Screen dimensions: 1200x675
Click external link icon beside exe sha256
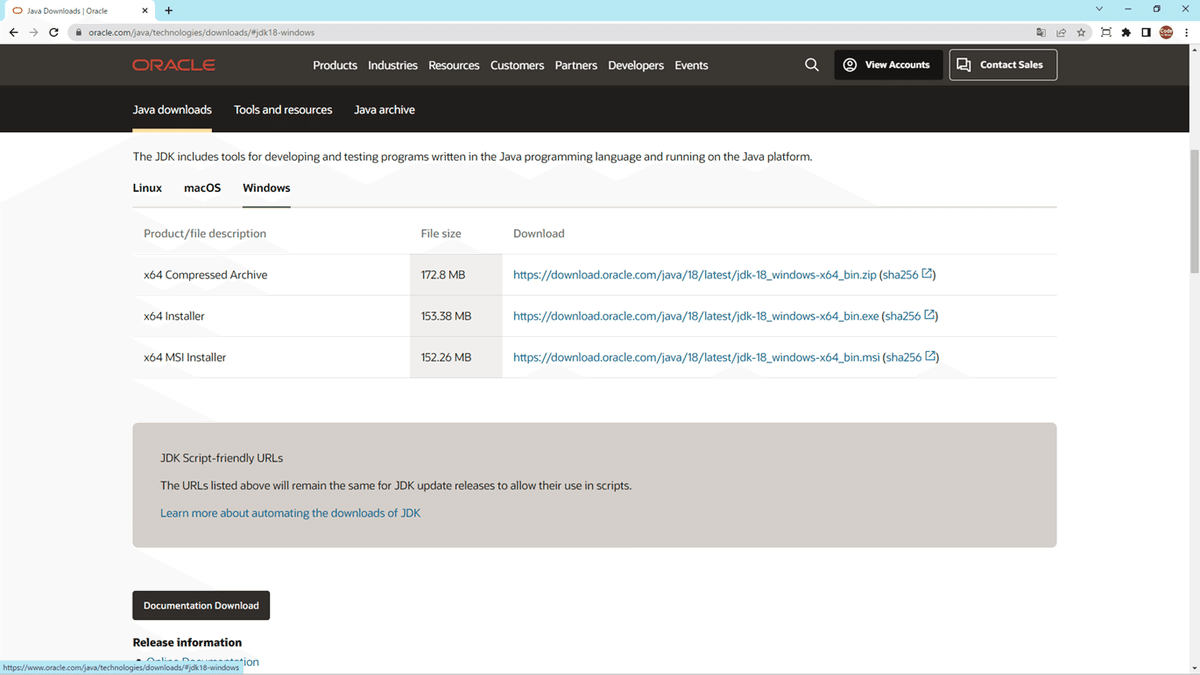[x=929, y=315]
